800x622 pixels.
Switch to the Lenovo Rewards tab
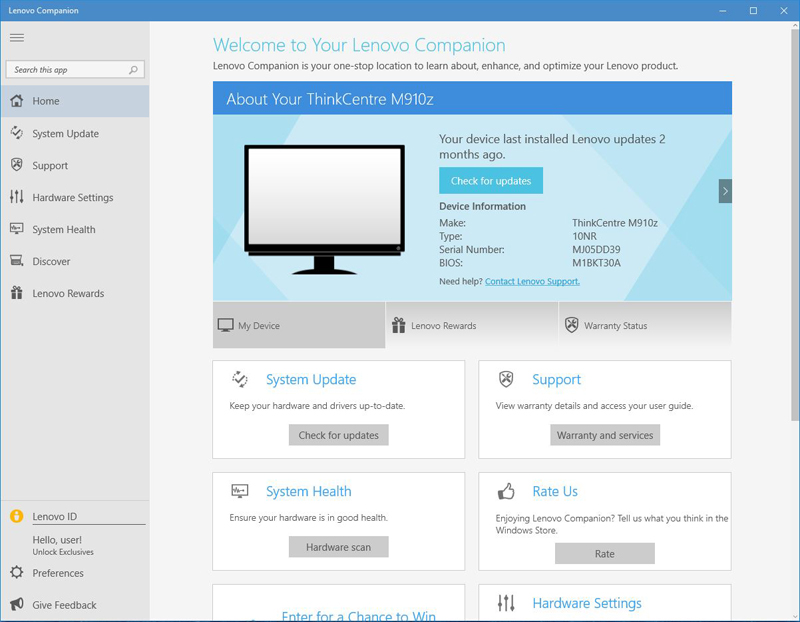472,325
